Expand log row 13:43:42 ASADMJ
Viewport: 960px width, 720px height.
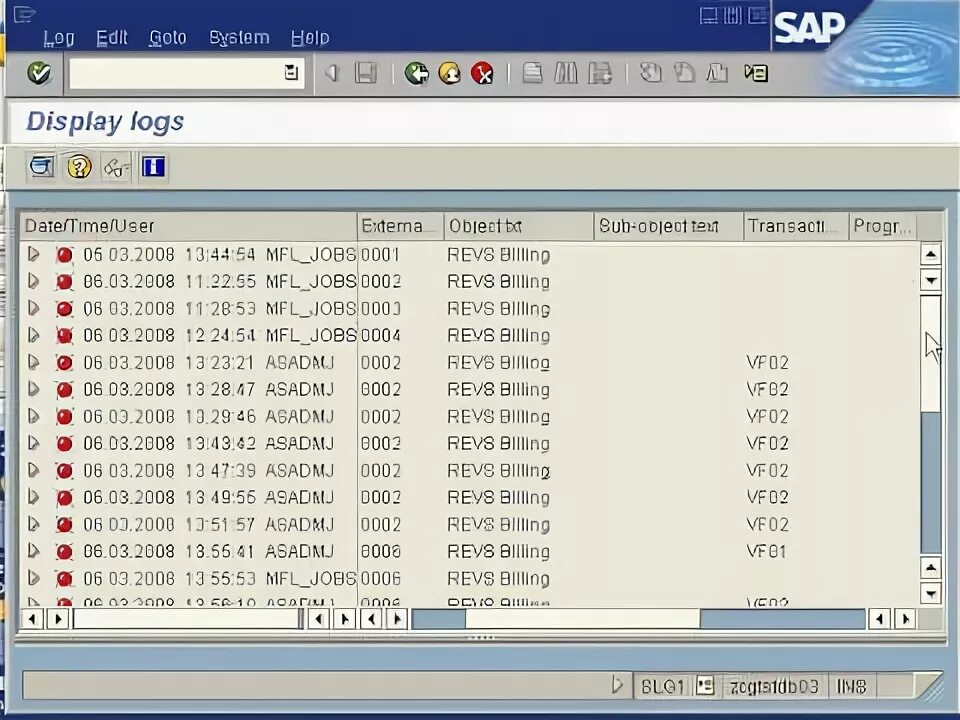click(x=34, y=443)
